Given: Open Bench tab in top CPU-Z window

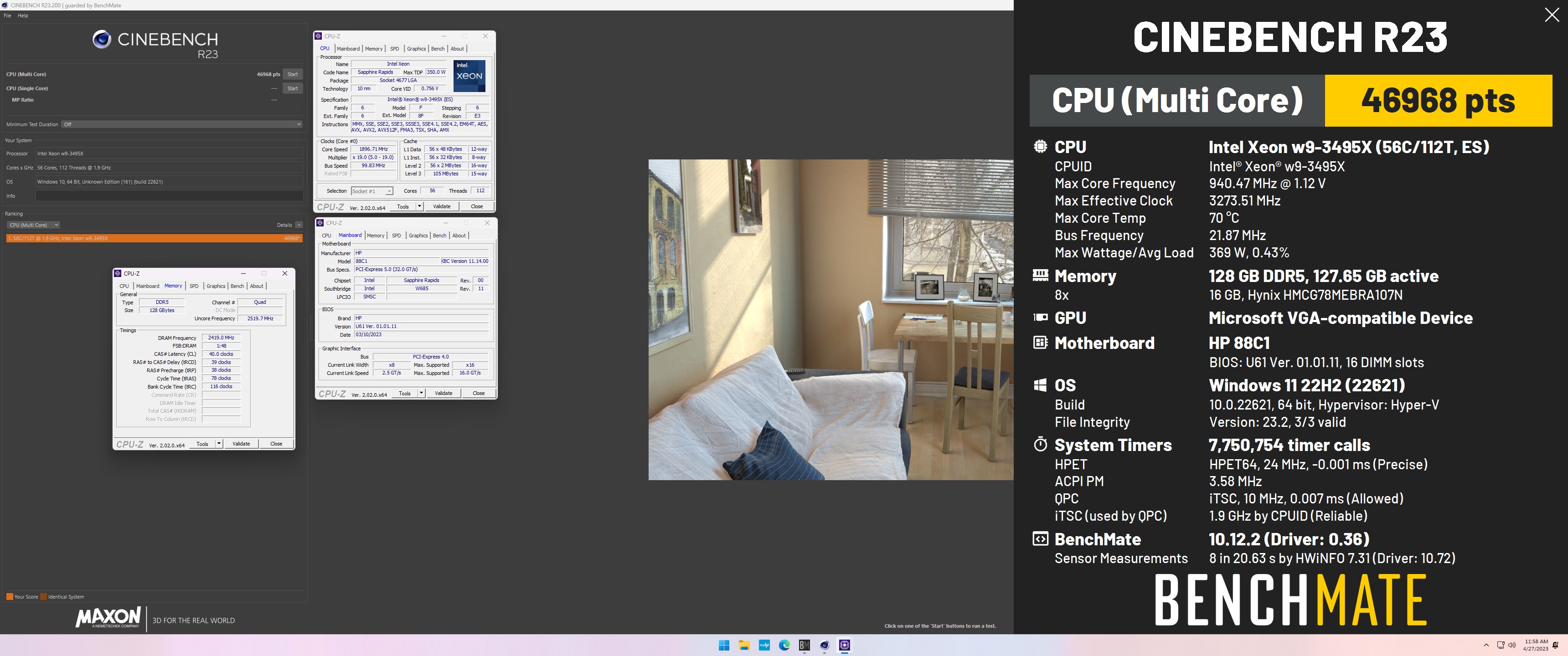Looking at the screenshot, I should (x=438, y=49).
